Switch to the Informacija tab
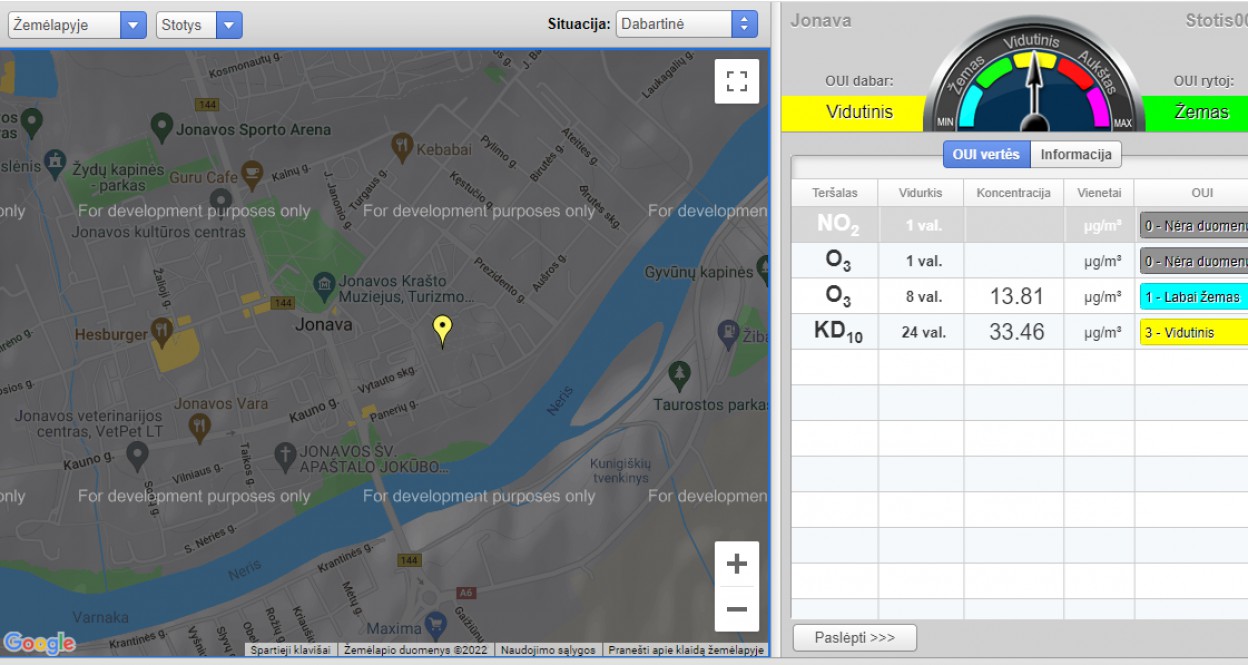This screenshot has height=665, width=1248. coord(1076,155)
